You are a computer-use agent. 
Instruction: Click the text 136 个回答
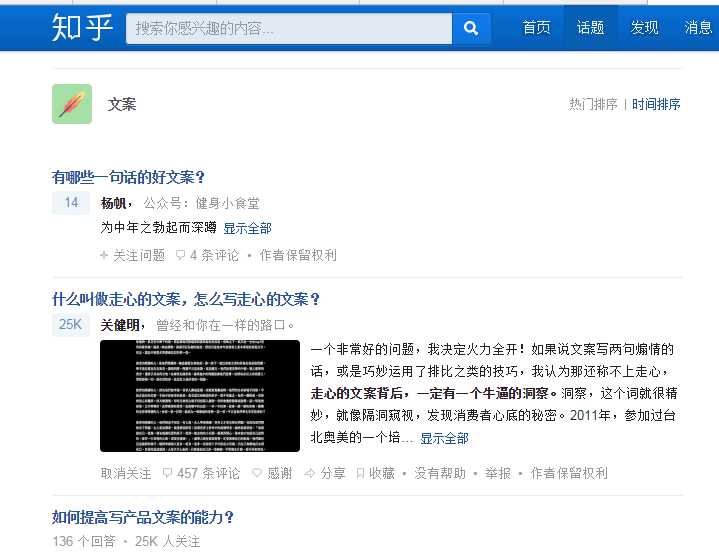pos(84,542)
